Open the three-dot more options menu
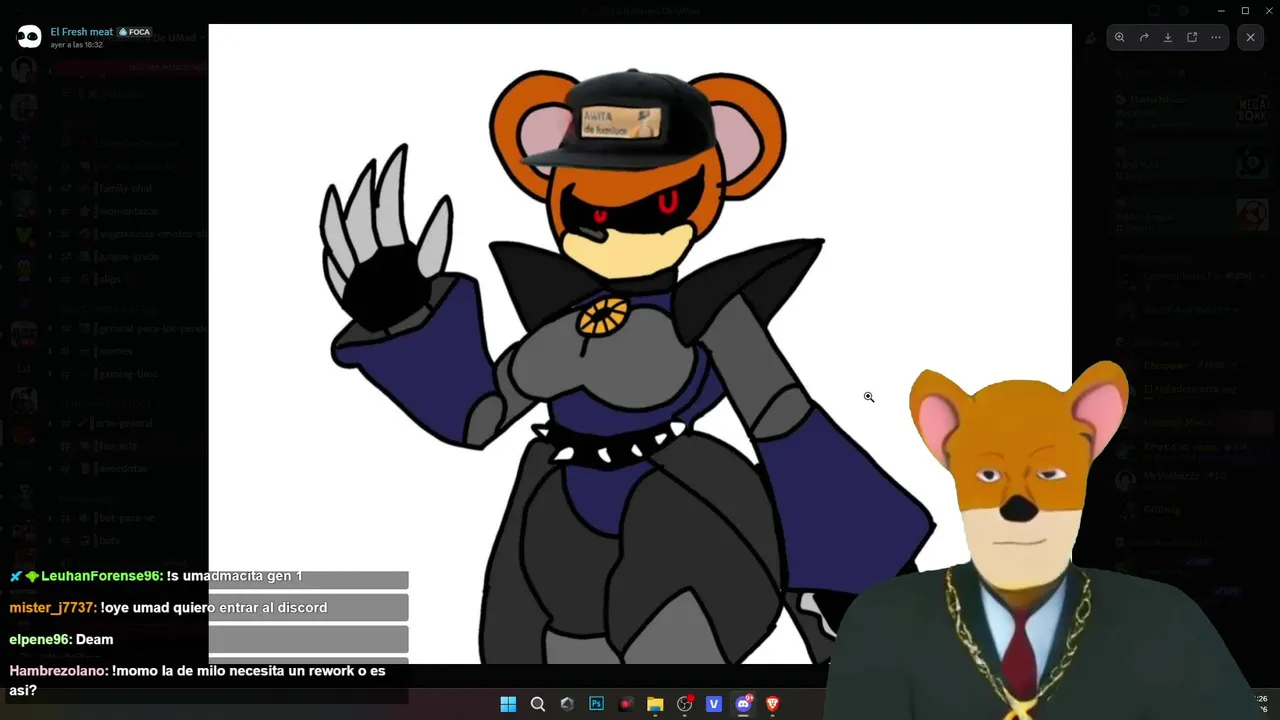Viewport: 1280px width, 720px height. pos(1216,37)
